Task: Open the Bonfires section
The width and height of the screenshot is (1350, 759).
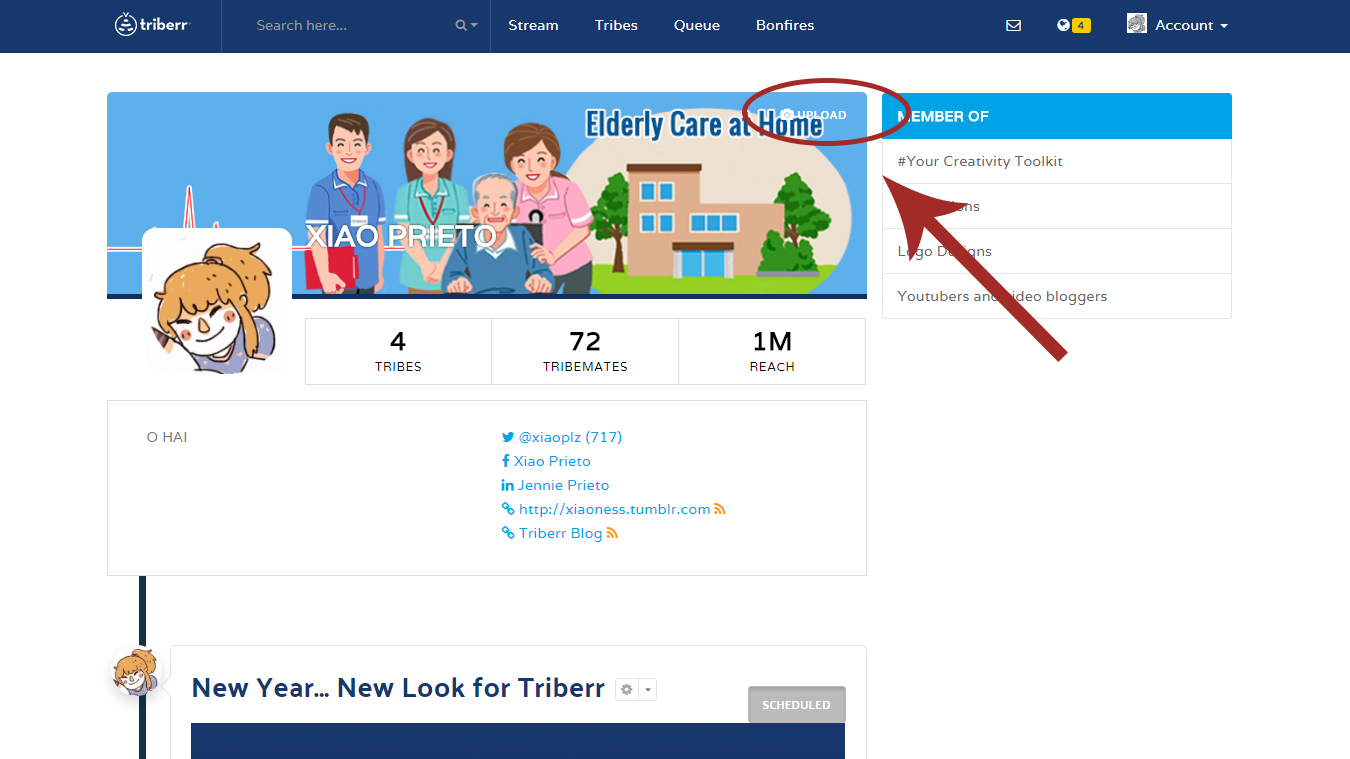Action: pos(784,26)
